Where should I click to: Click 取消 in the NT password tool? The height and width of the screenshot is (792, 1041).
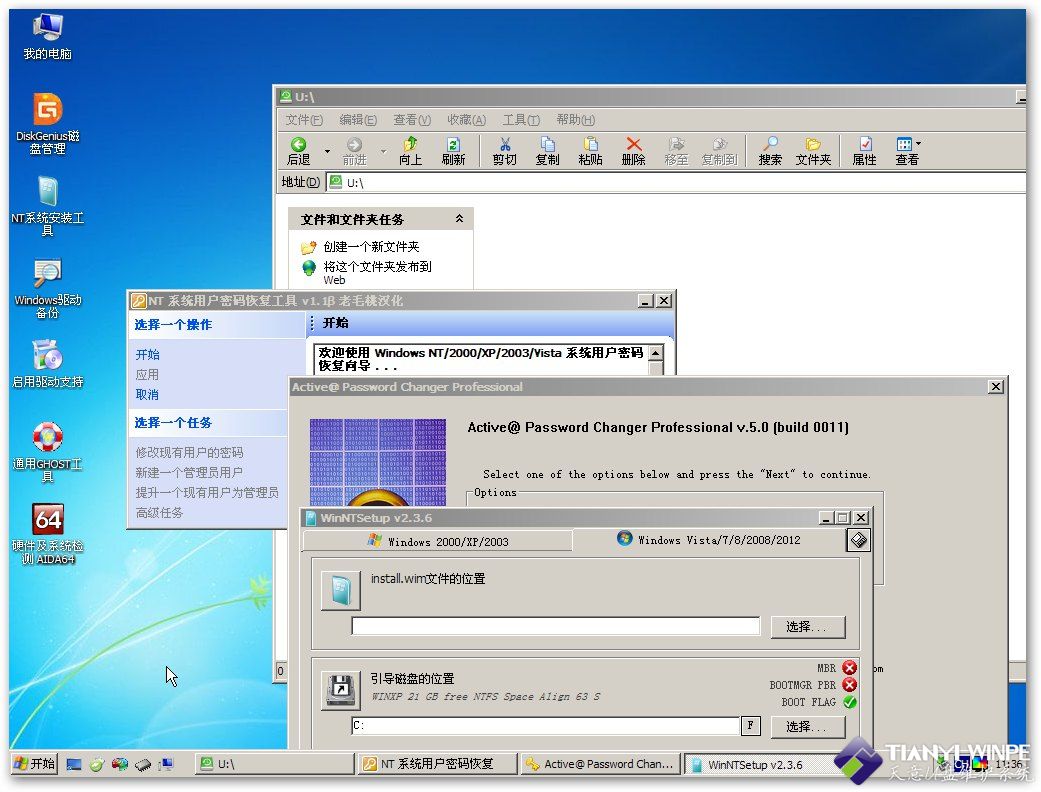147,394
